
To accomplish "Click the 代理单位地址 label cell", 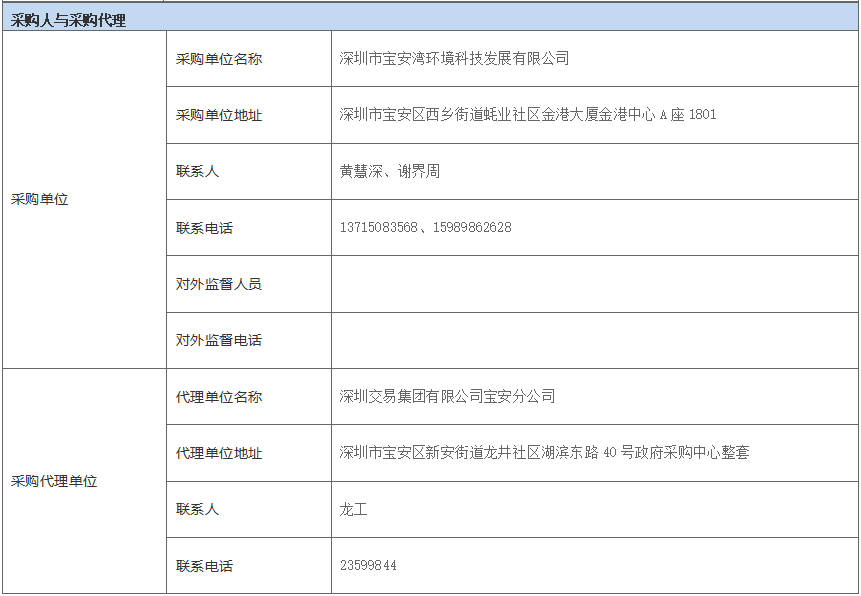I will (x=219, y=453).
